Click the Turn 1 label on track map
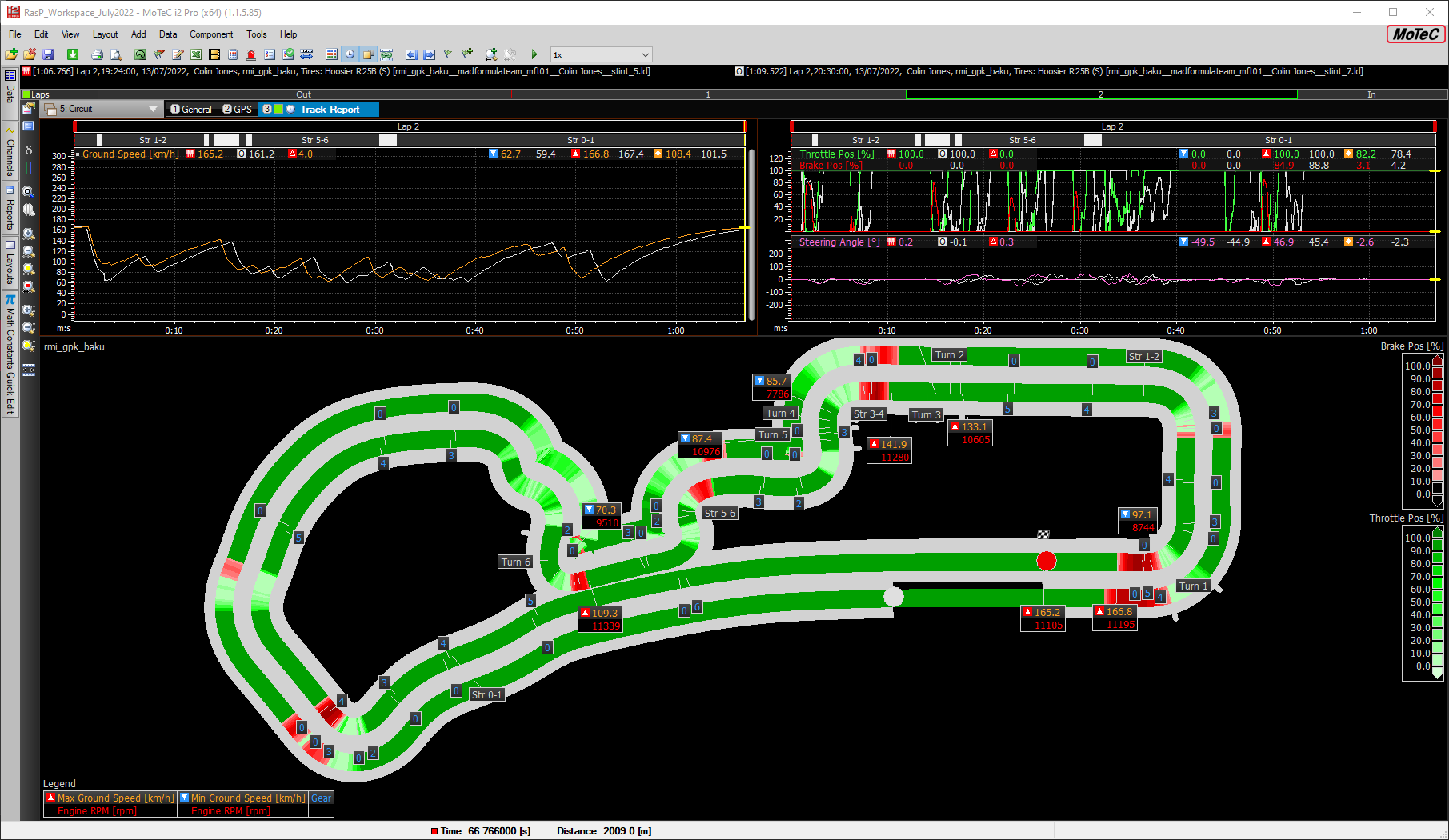1449x840 pixels. pos(1193,586)
